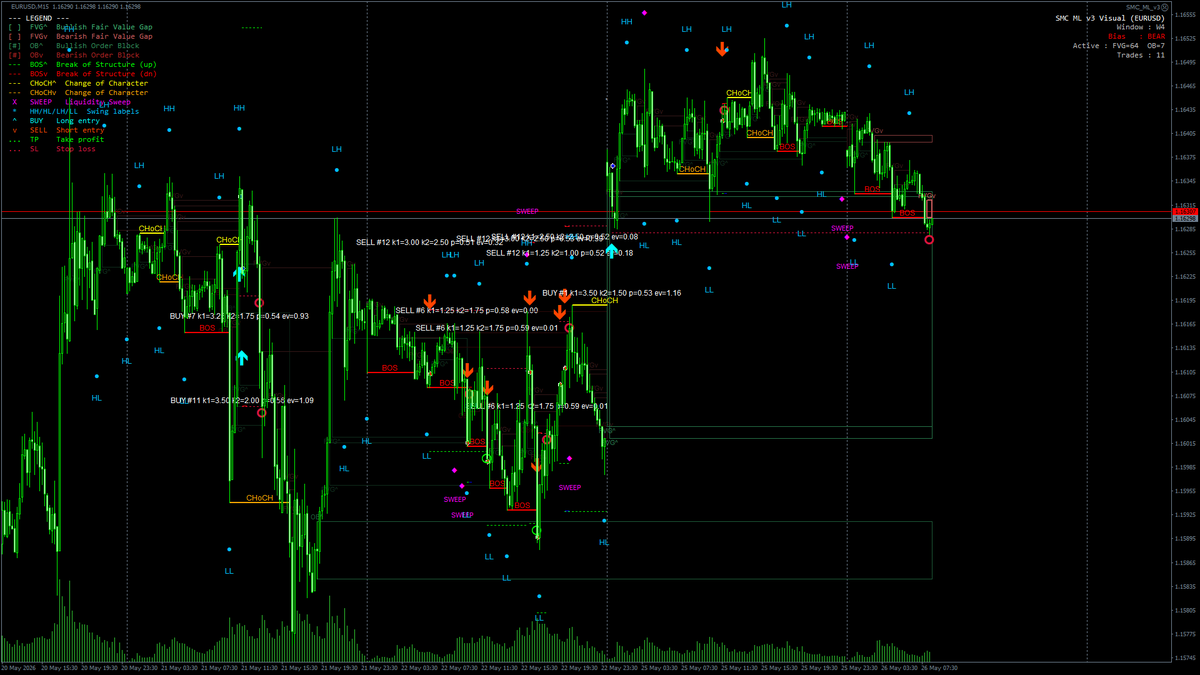Screen dimensions: 1200x675
Task: Click the 'Window : W4' status line
Action: [x=1141, y=27]
